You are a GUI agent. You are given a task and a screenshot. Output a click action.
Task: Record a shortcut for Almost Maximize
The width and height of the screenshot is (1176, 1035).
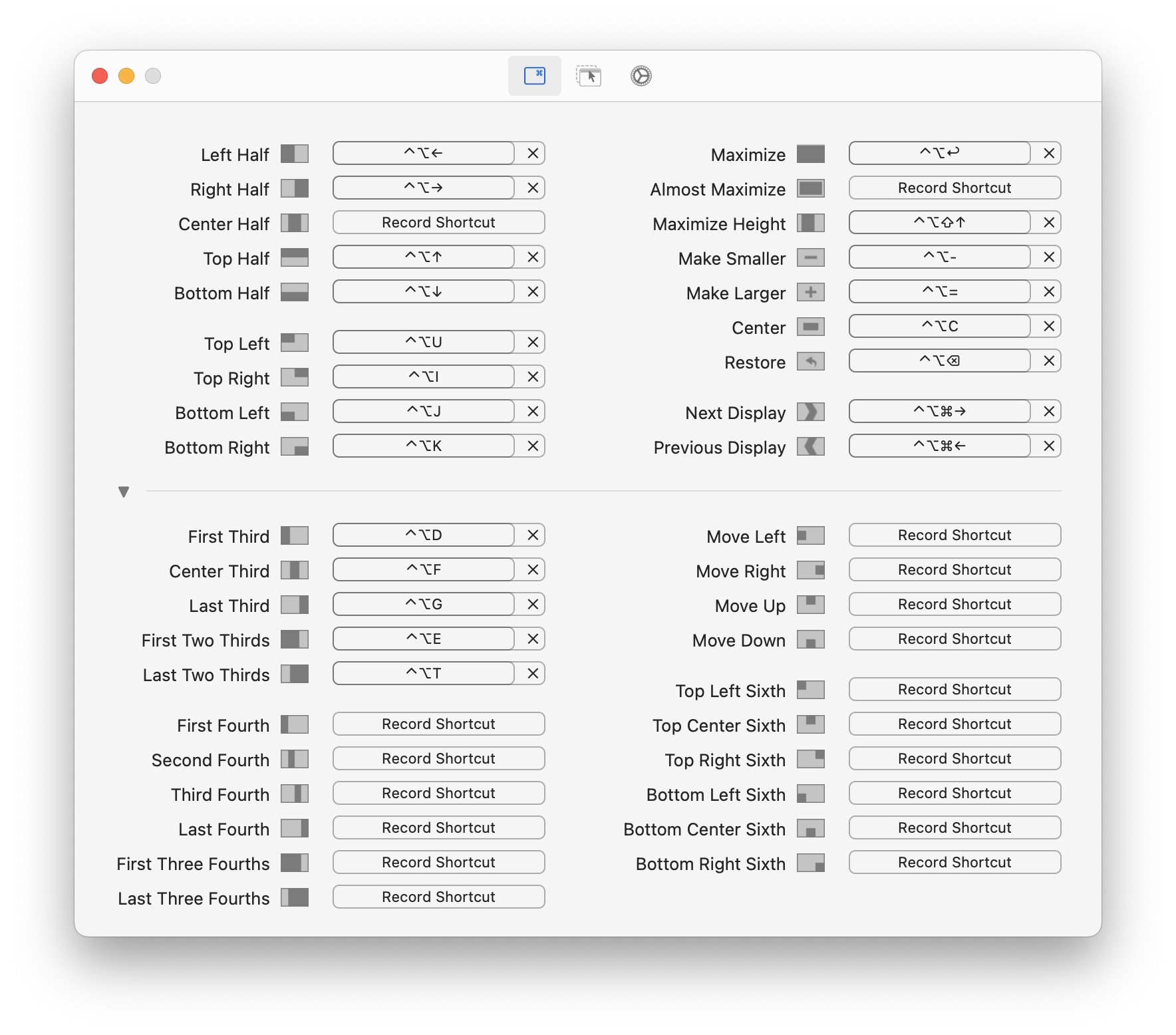pyautogui.click(x=954, y=188)
